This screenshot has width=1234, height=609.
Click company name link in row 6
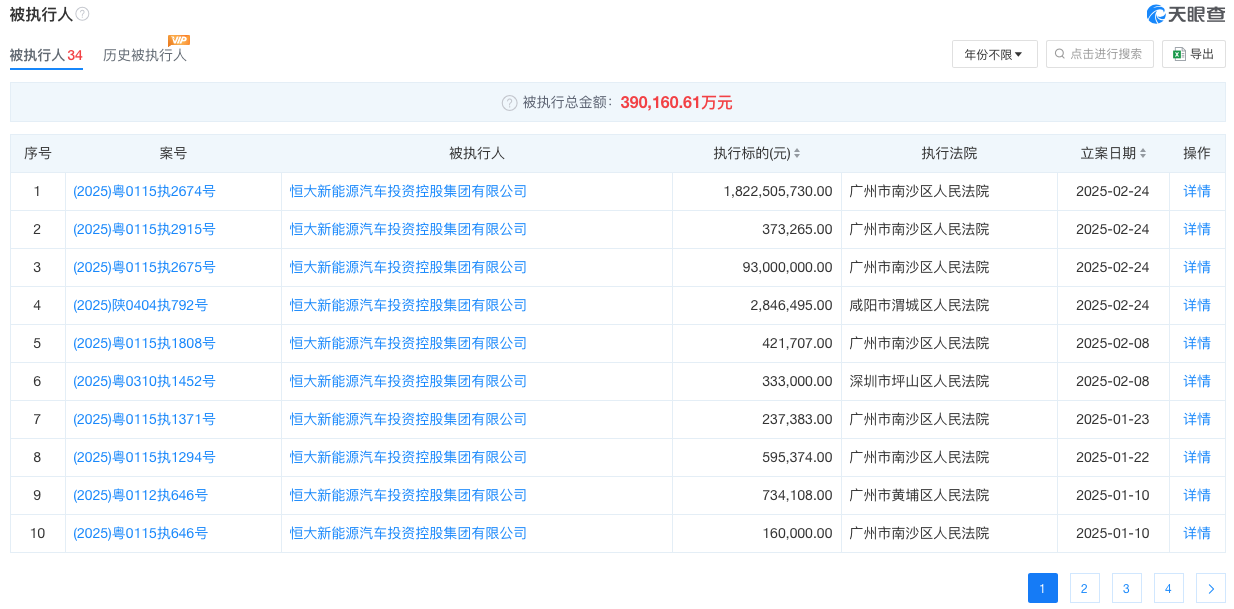tap(408, 381)
